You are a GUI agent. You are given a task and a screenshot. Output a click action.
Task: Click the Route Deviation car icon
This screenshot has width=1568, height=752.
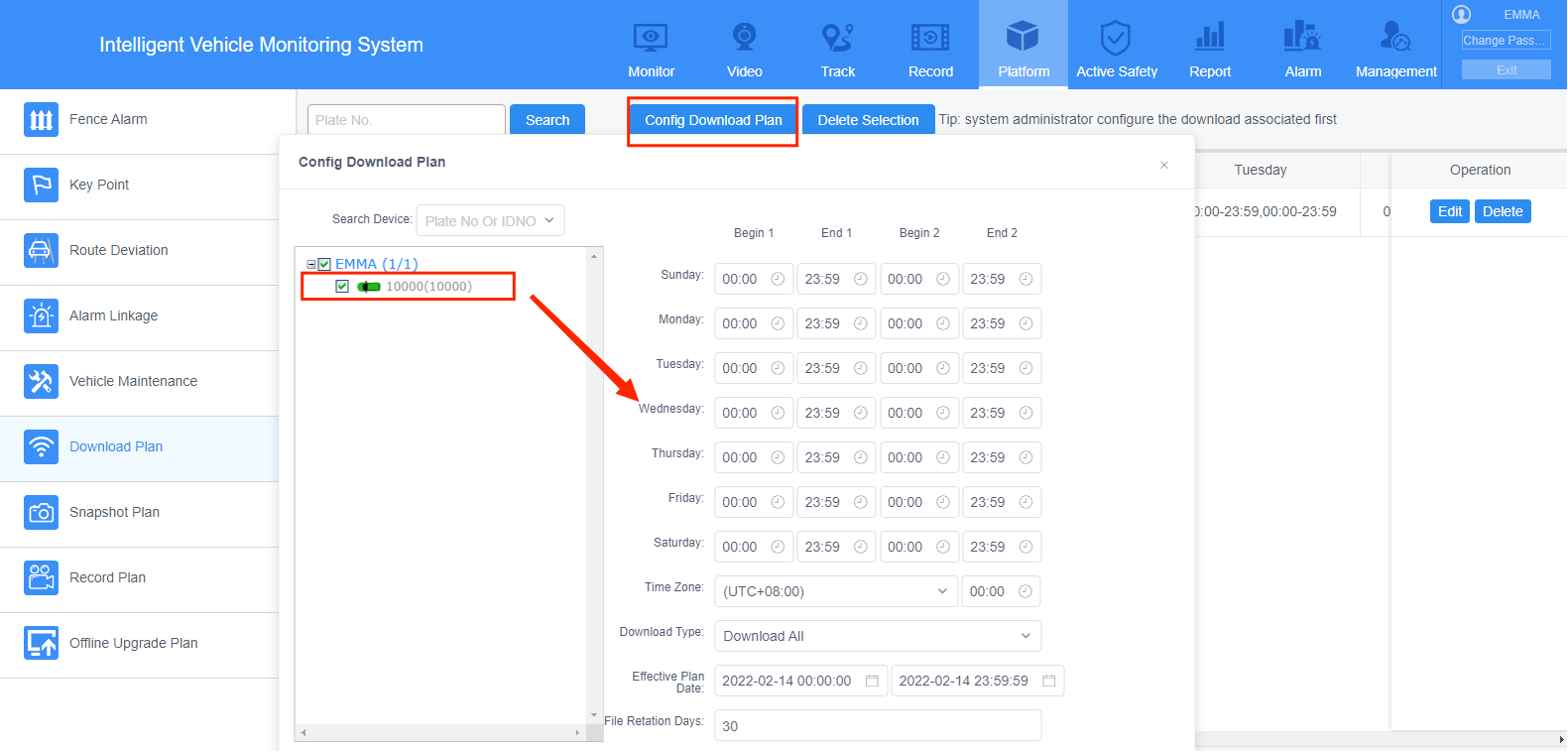[41, 251]
